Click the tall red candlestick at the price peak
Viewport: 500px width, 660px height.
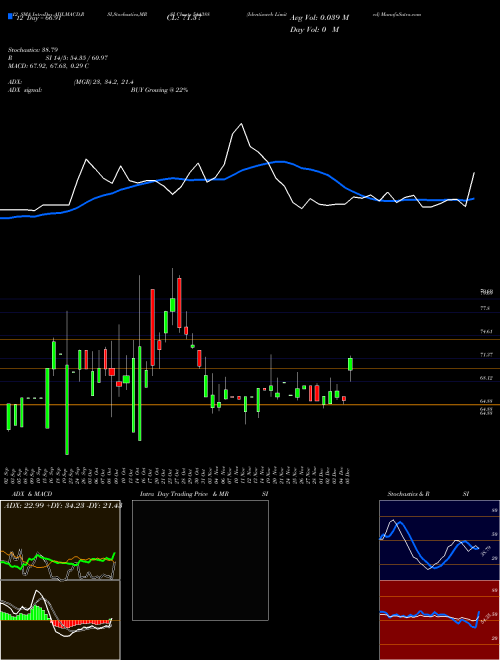pyautogui.click(x=179, y=303)
